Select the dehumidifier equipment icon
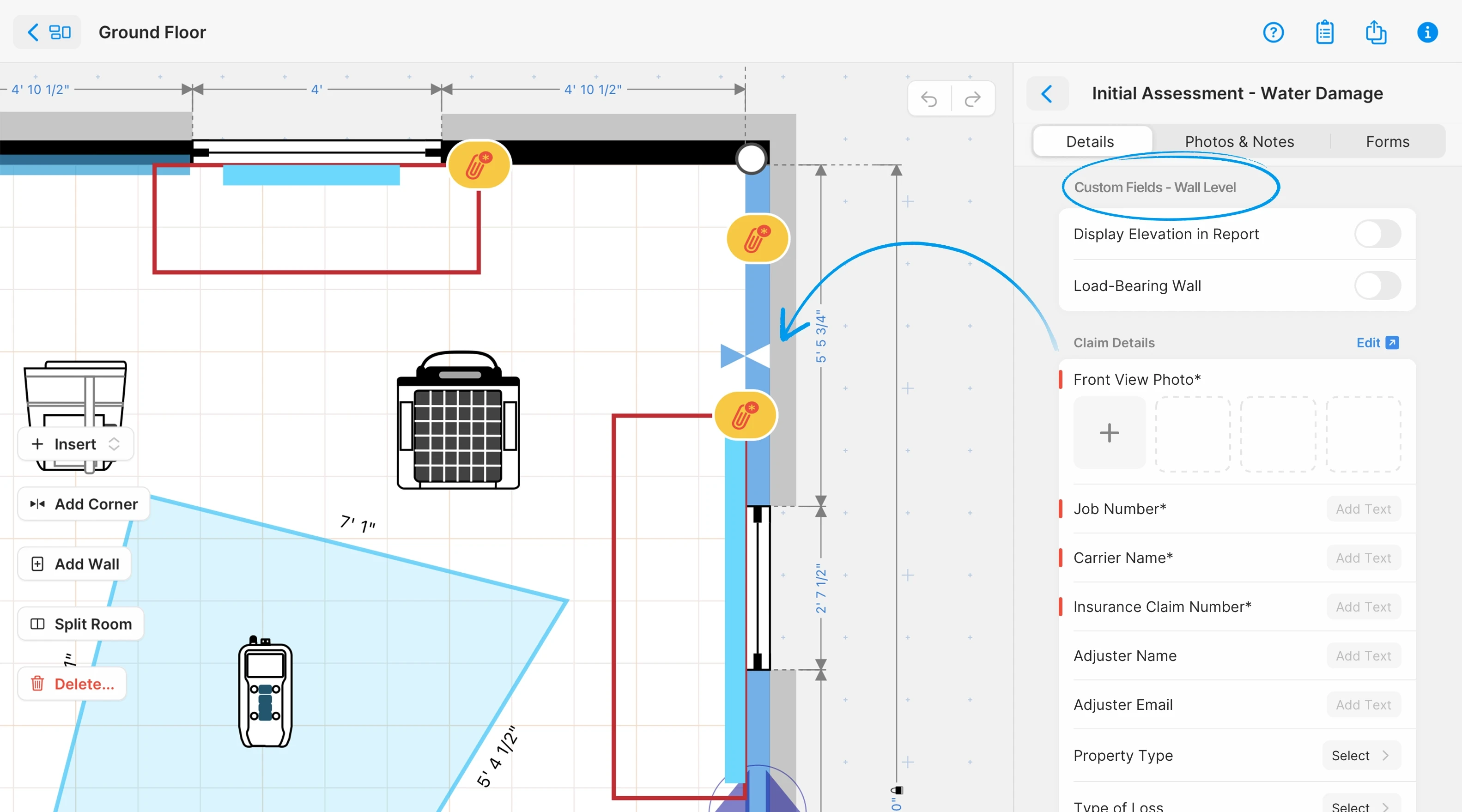 (458, 420)
